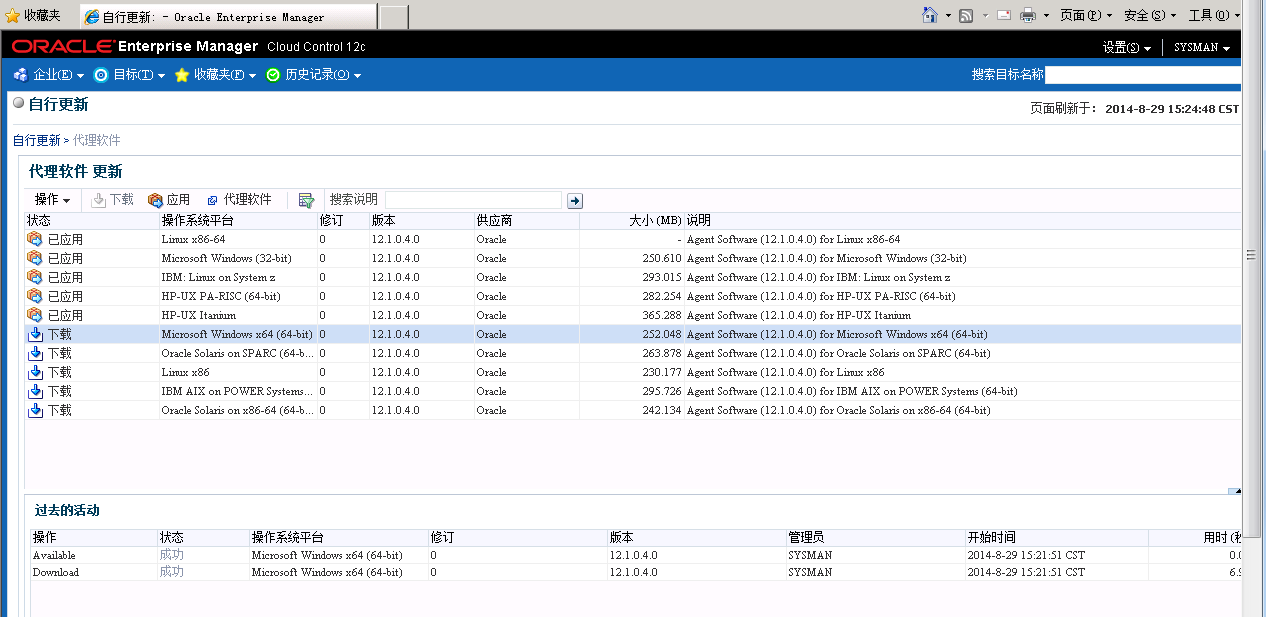Click the search target name field
The height and width of the screenshot is (617, 1266).
point(1143,74)
